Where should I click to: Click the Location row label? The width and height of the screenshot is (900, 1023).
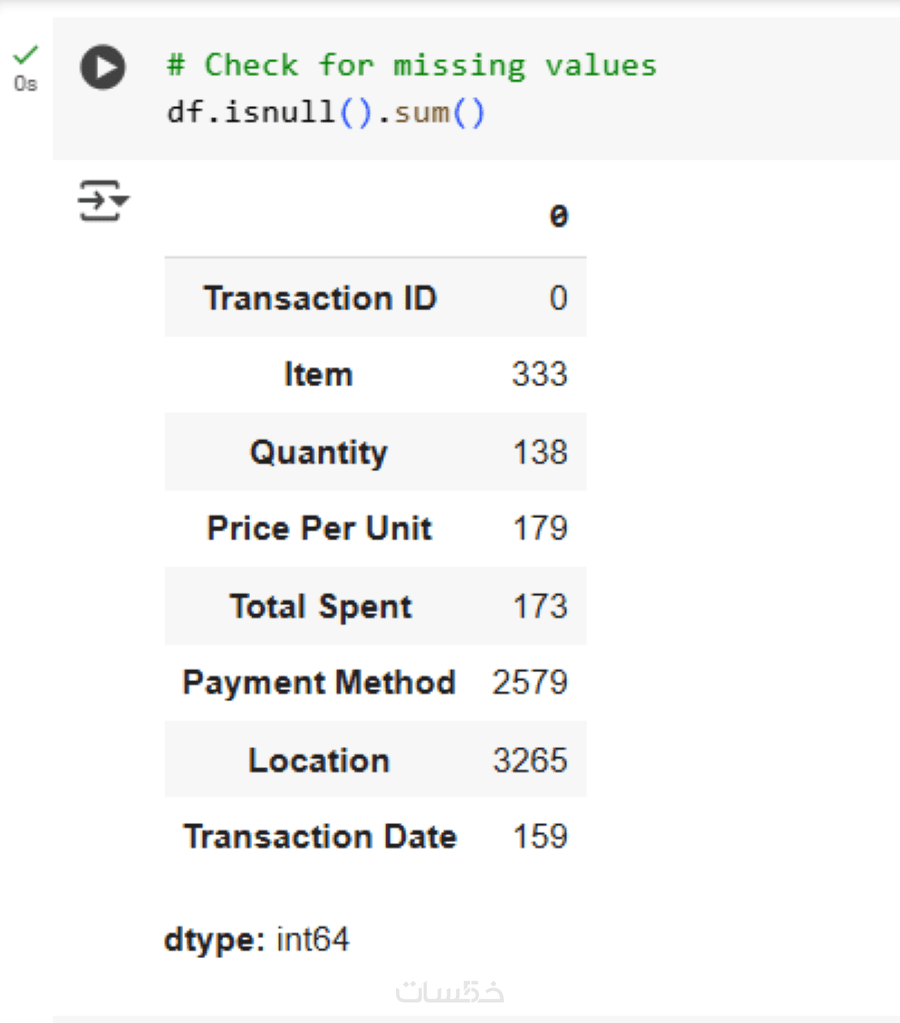coord(318,760)
